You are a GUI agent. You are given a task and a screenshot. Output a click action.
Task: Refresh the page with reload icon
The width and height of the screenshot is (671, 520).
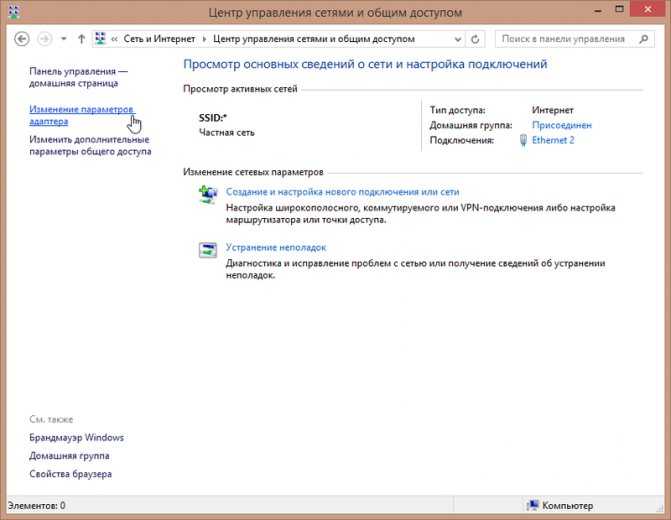[x=475, y=39]
